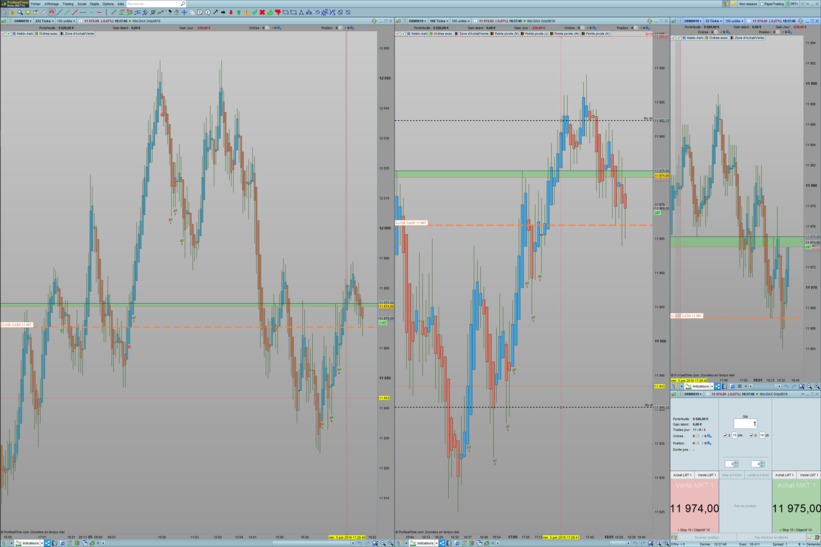
Task: Open the Aide menu
Action: click(x=120, y=4)
